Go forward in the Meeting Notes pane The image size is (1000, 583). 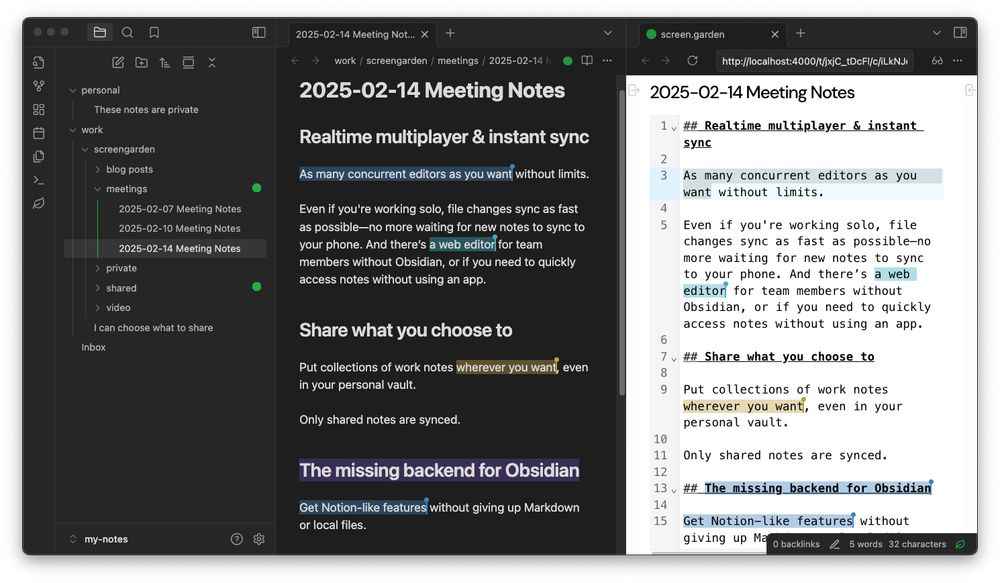(x=316, y=61)
